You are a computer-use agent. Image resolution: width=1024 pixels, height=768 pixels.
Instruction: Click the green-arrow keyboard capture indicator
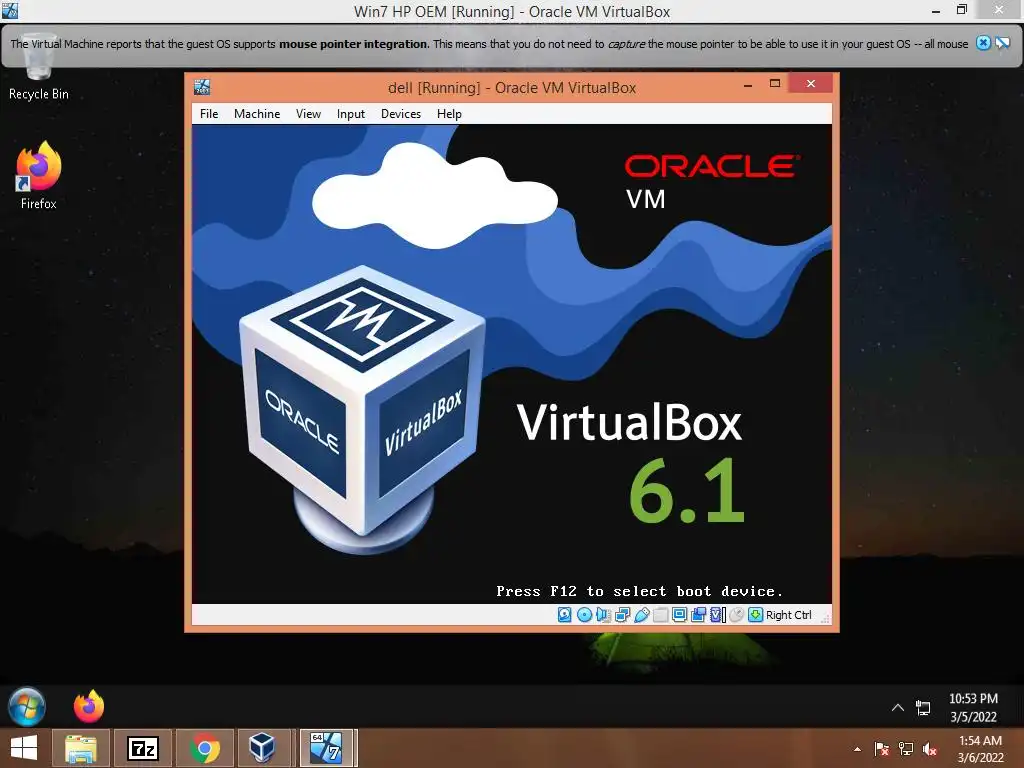pos(756,615)
